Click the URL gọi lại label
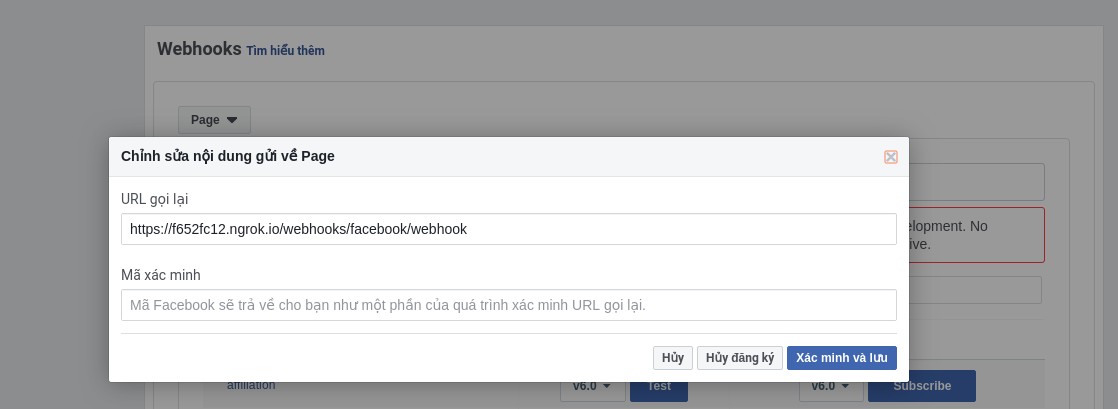The width and height of the screenshot is (1118, 409). 154,199
